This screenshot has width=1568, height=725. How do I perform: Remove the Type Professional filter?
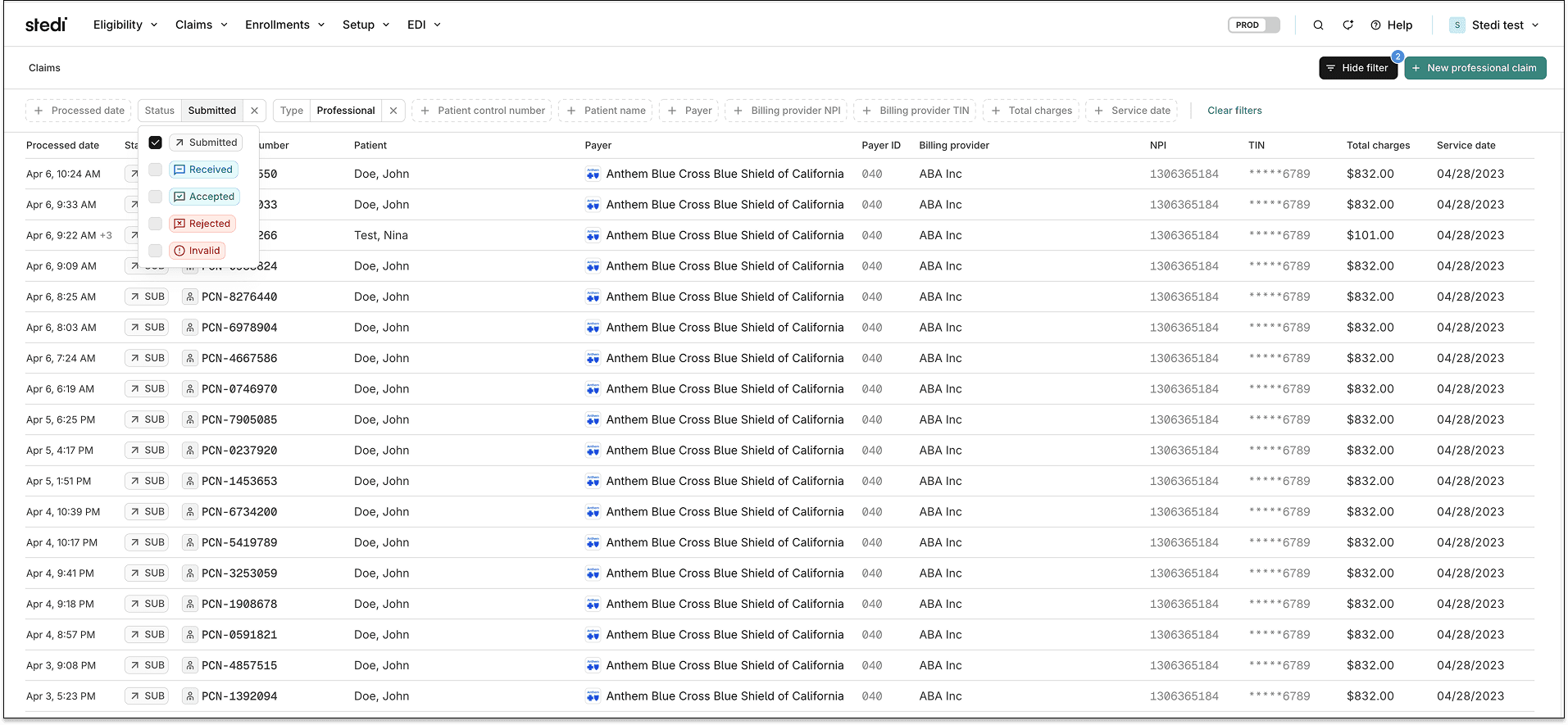(x=393, y=111)
